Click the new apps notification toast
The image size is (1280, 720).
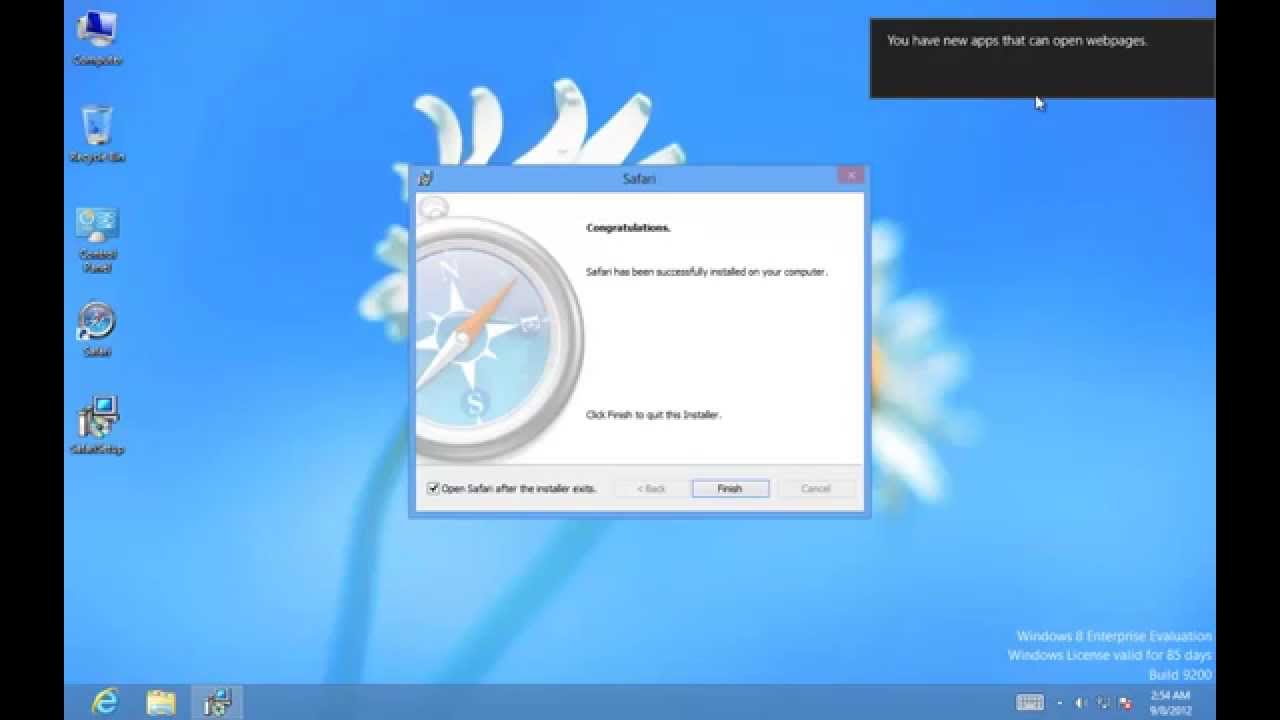pyautogui.click(x=1042, y=58)
